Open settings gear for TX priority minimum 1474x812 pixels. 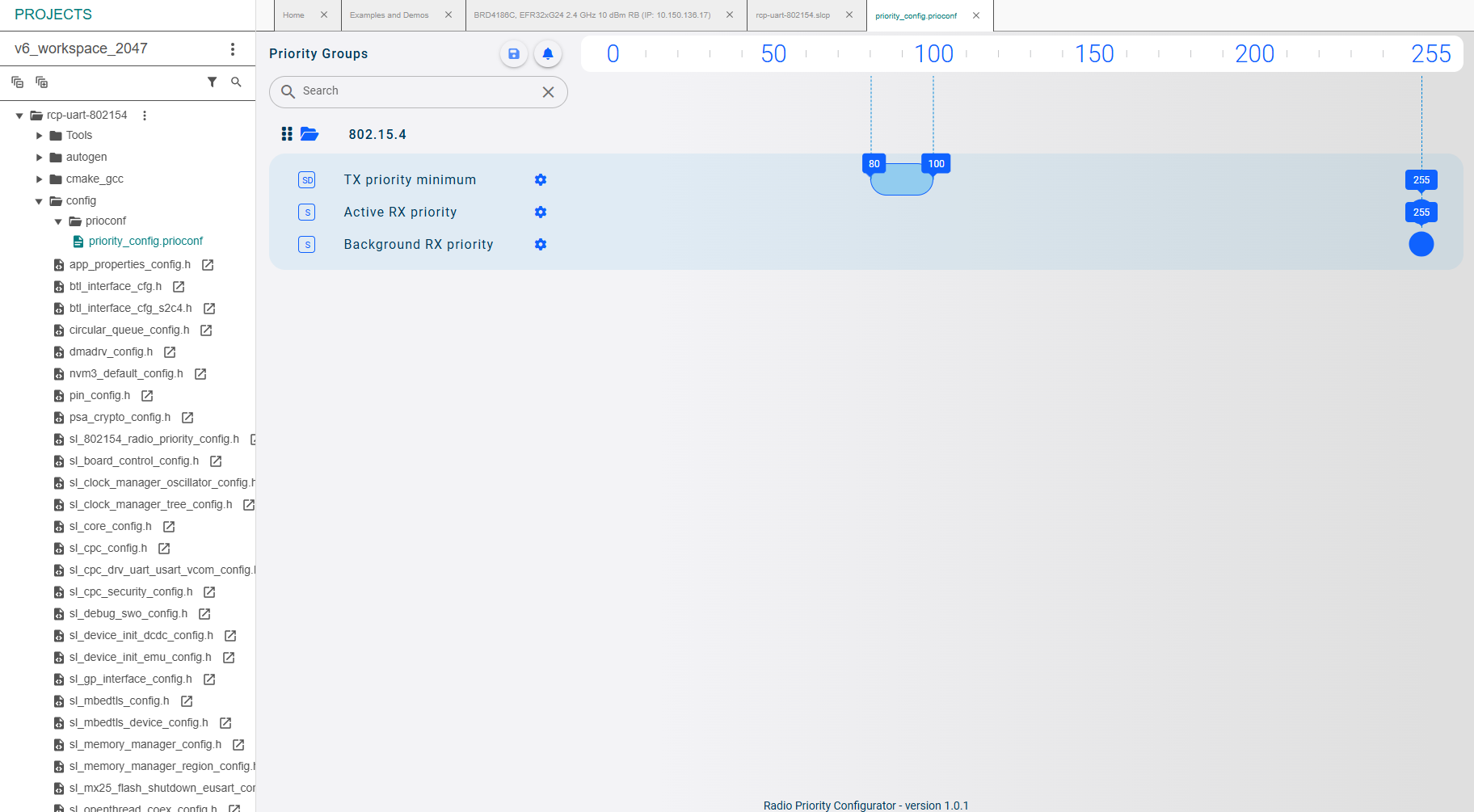pos(541,180)
